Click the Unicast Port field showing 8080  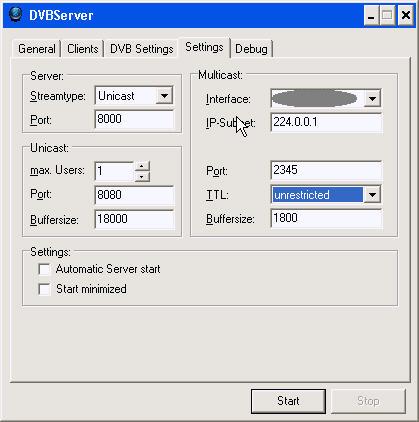click(134, 195)
